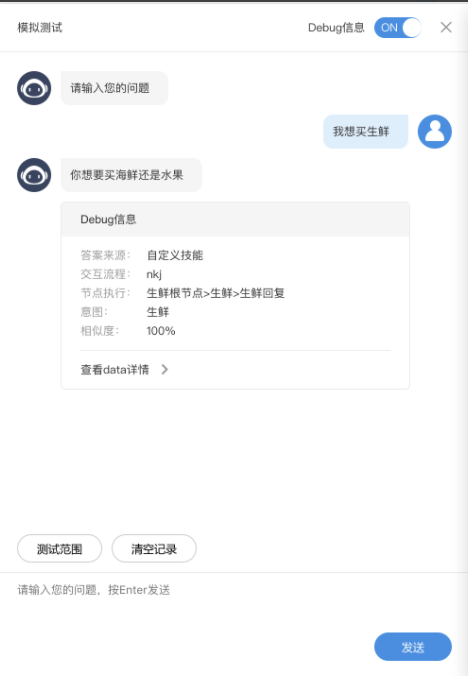Screen dimensions: 468x676
Task: Click the 清空记录 button
Action: click(154, 549)
